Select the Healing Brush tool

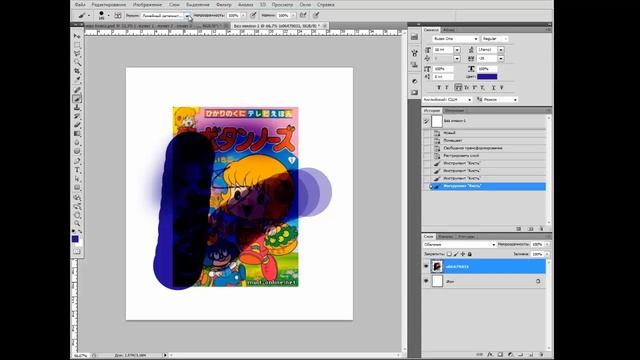pos(77,90)
